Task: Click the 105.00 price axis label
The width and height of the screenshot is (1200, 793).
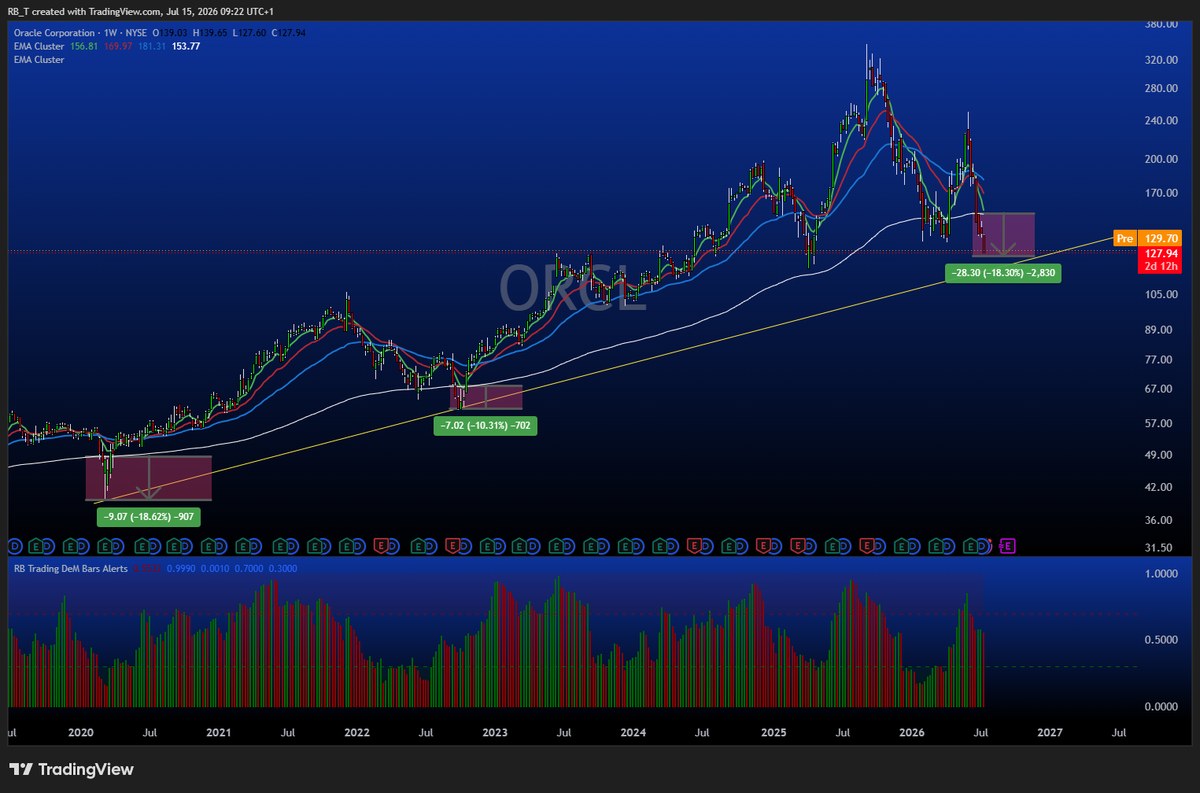Action: [x=1161, y=295]
